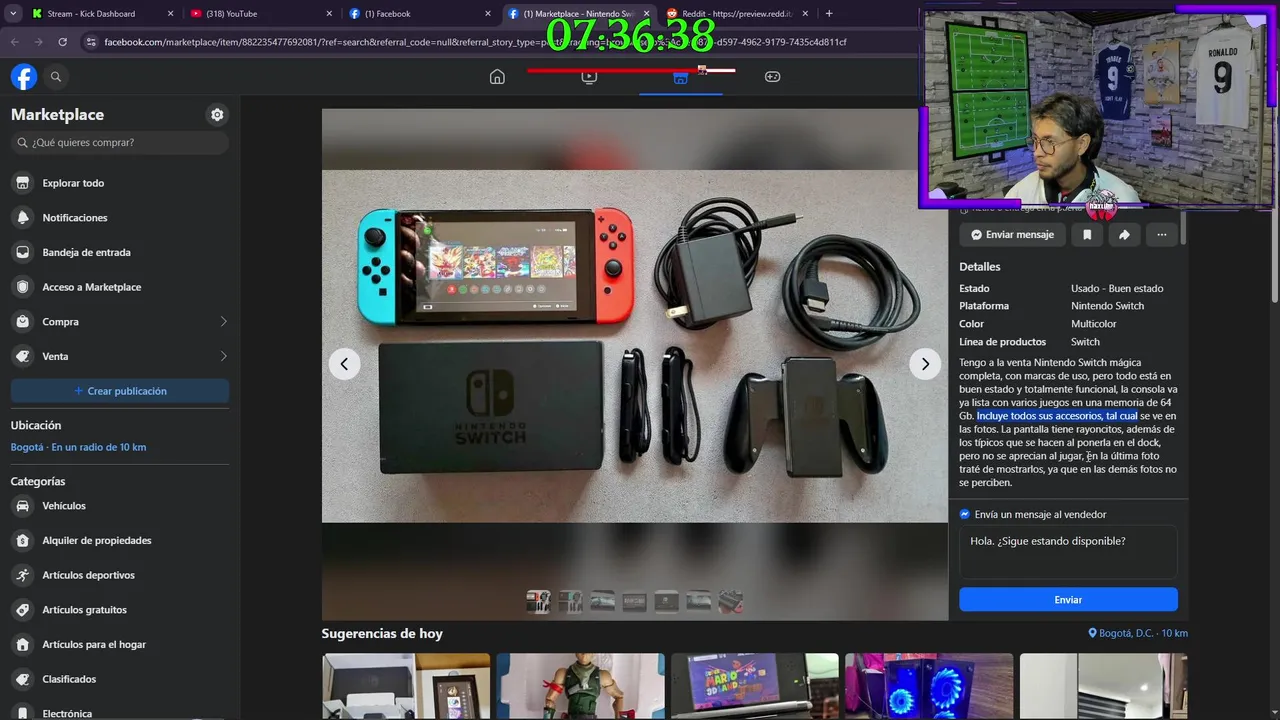
Task: Click the page vertical scrollbar
Action: [1274, 200]
